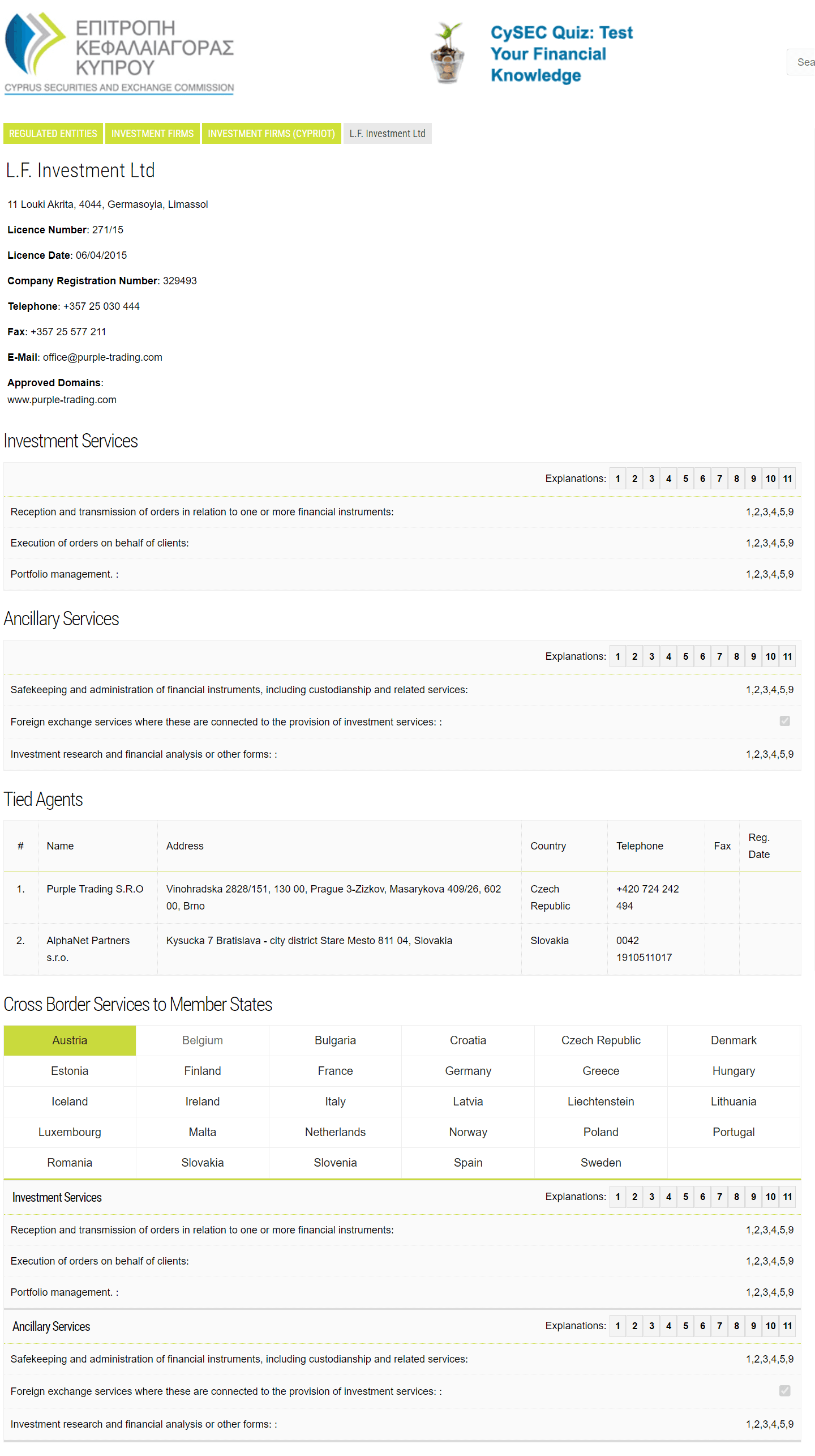Viewport: 815px width, 1456px height.
Task: Select the Liechtenstein member state tab
Action: pos(601,1101)
